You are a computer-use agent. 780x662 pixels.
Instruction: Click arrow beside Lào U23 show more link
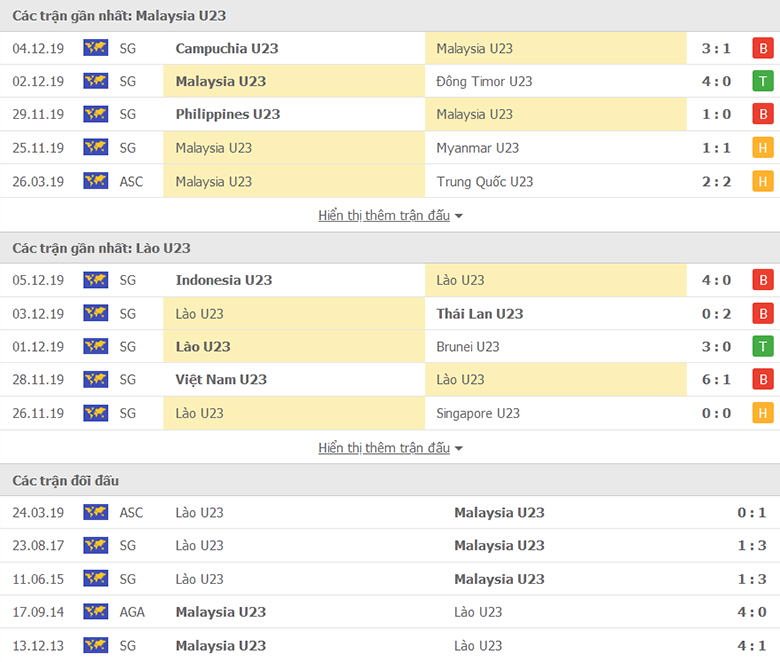tap(459, 449)
